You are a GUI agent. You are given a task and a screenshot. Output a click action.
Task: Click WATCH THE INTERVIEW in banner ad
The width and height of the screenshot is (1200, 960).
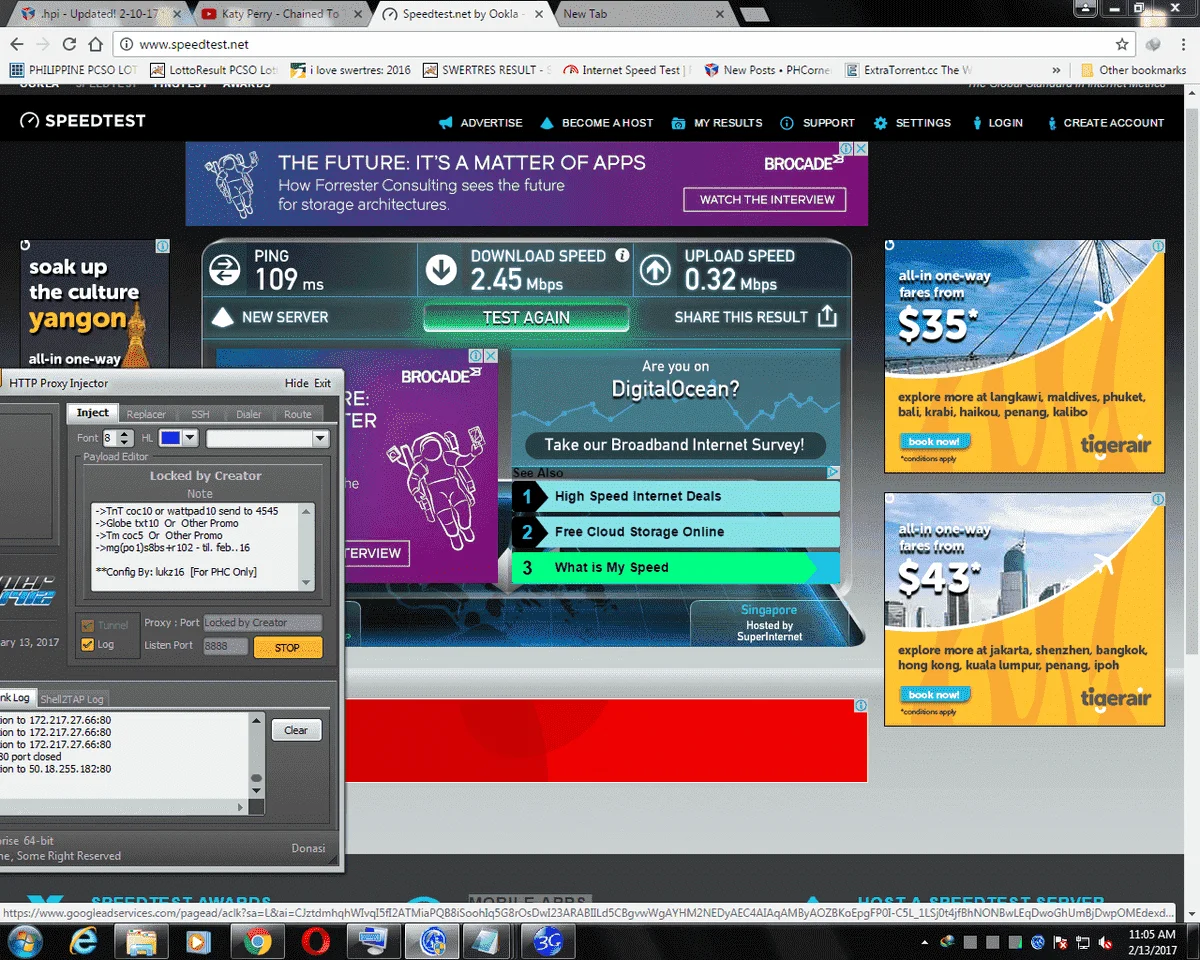point(767,199)
